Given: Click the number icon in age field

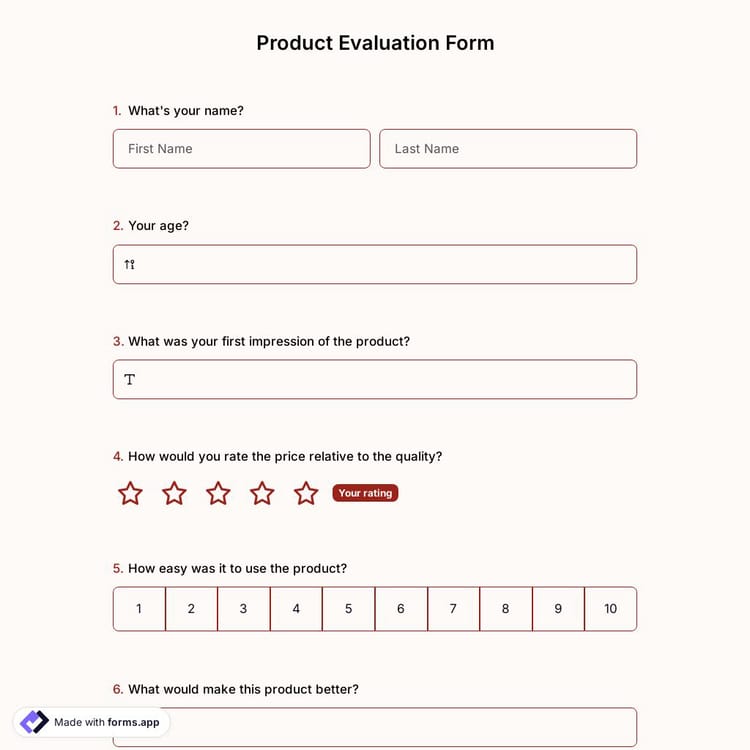Looking at the screenshot, I should coord(130,265).
